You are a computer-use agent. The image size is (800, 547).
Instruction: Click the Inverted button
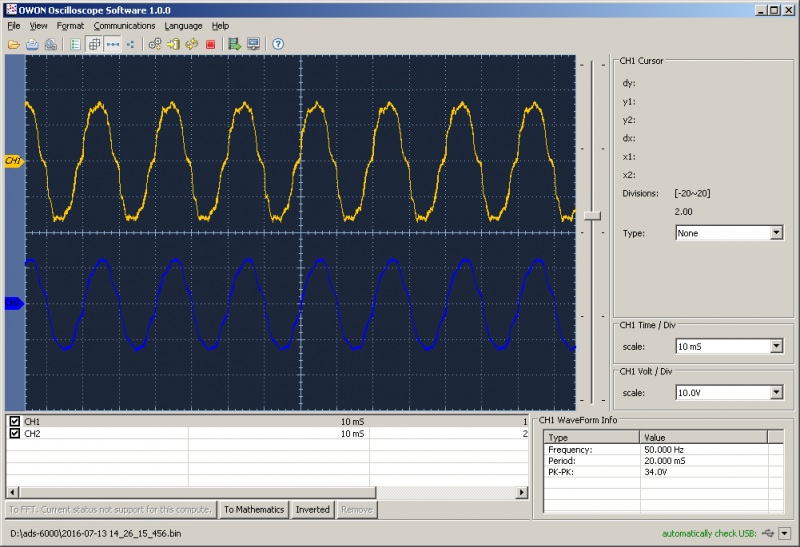(x=313, y=509)
